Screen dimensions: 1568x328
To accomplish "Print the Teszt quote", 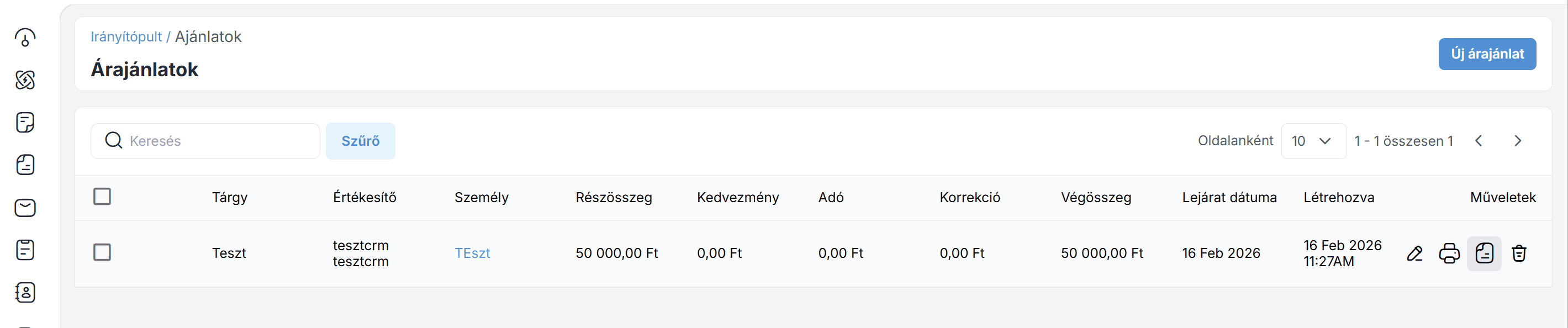I will click(x=1449, y=253).
